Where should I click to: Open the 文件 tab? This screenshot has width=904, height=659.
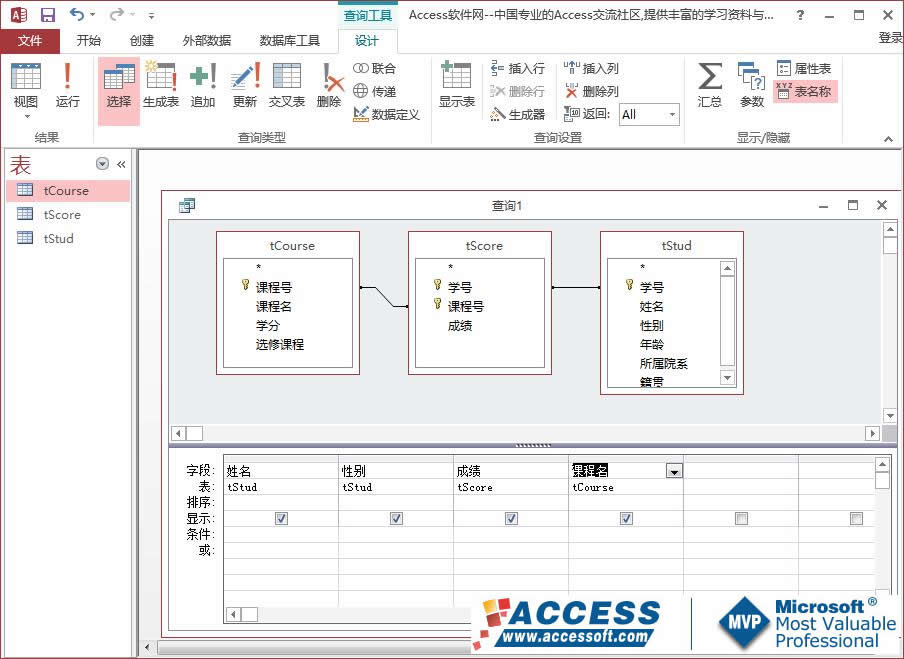coord(30,40)
